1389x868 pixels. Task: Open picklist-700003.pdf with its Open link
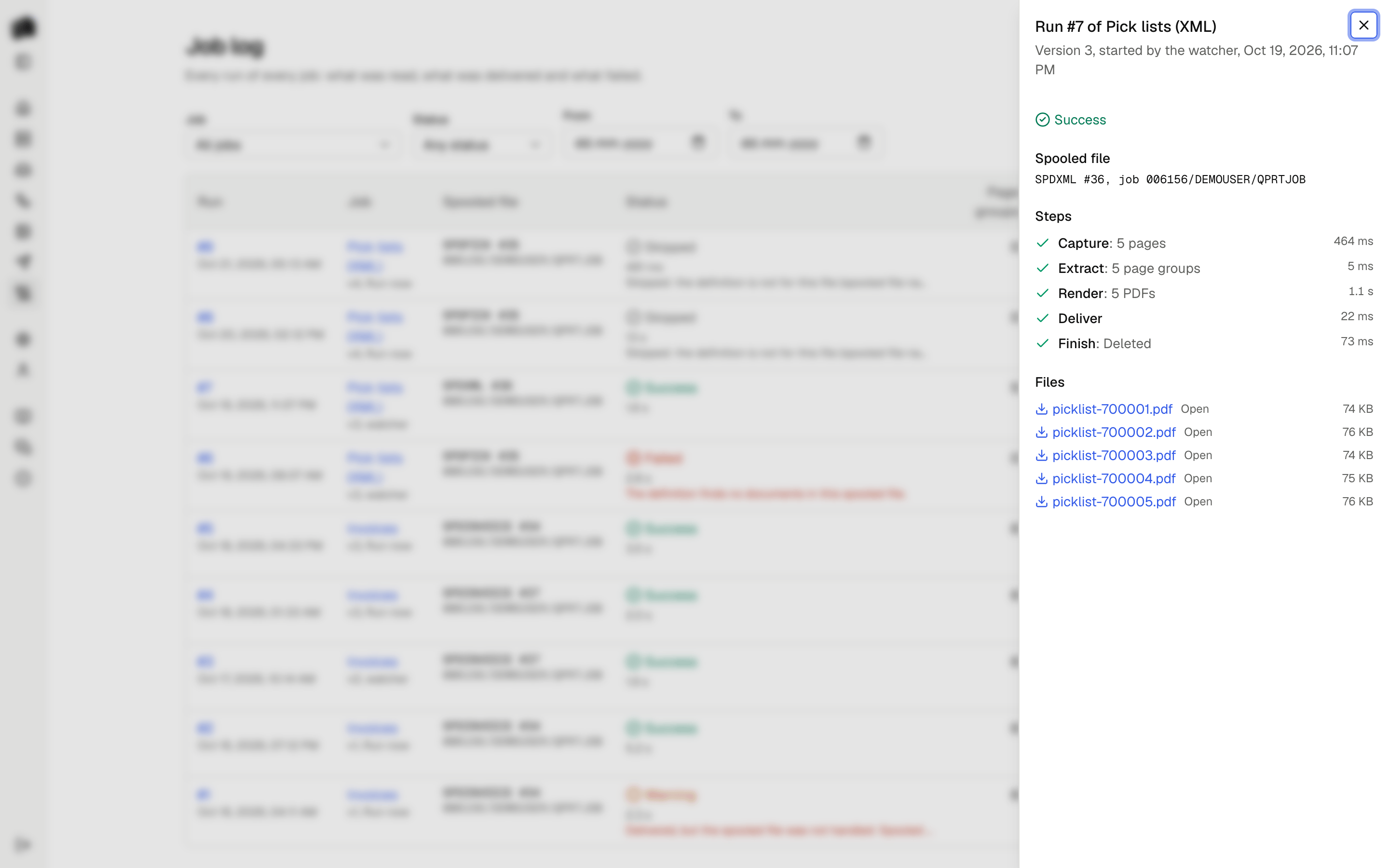(1198, 455)
